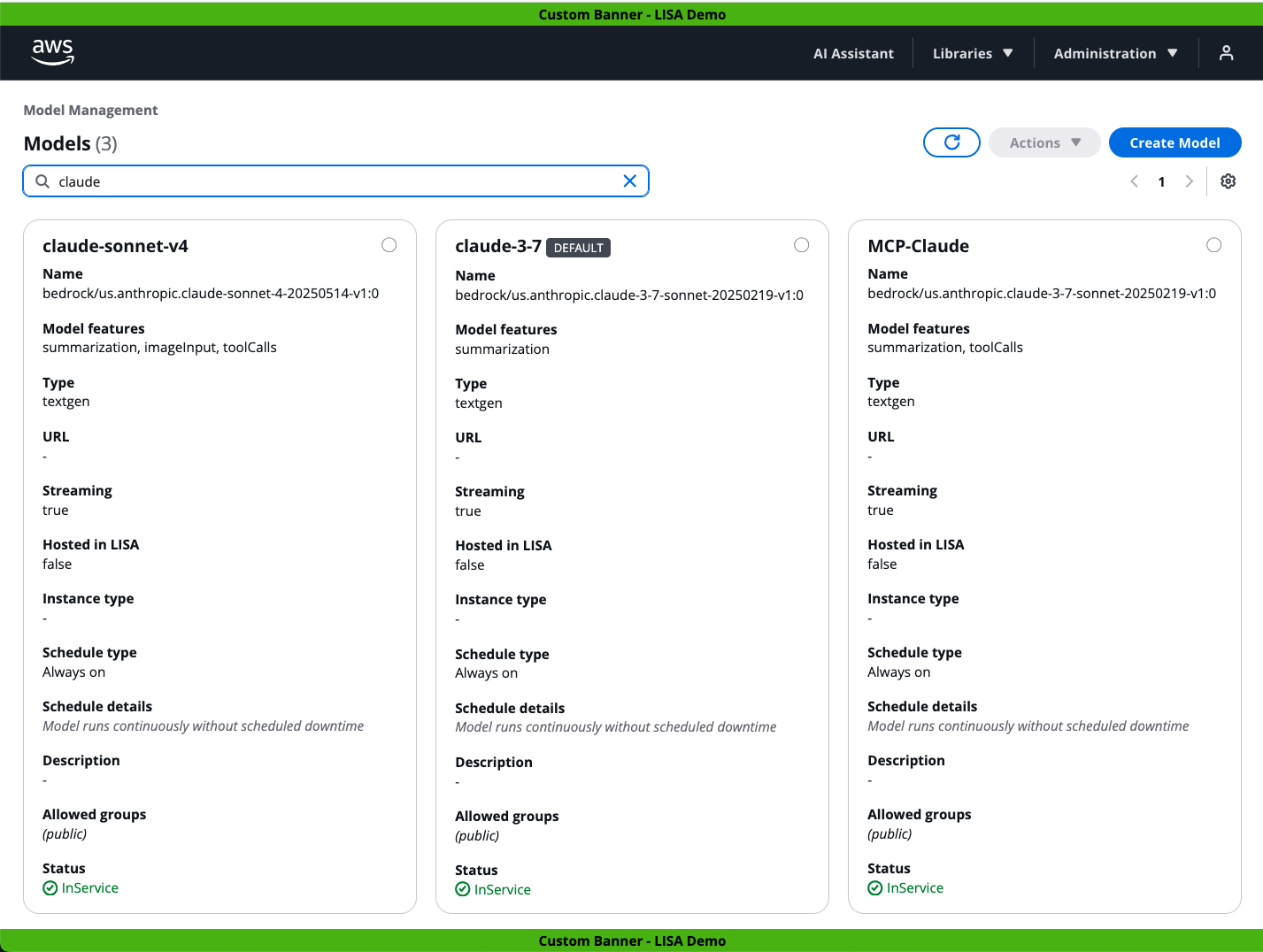Open the Actions dropdown
The width and height of the screenshot is (1263, 952).
click(x=1044, y=142)
